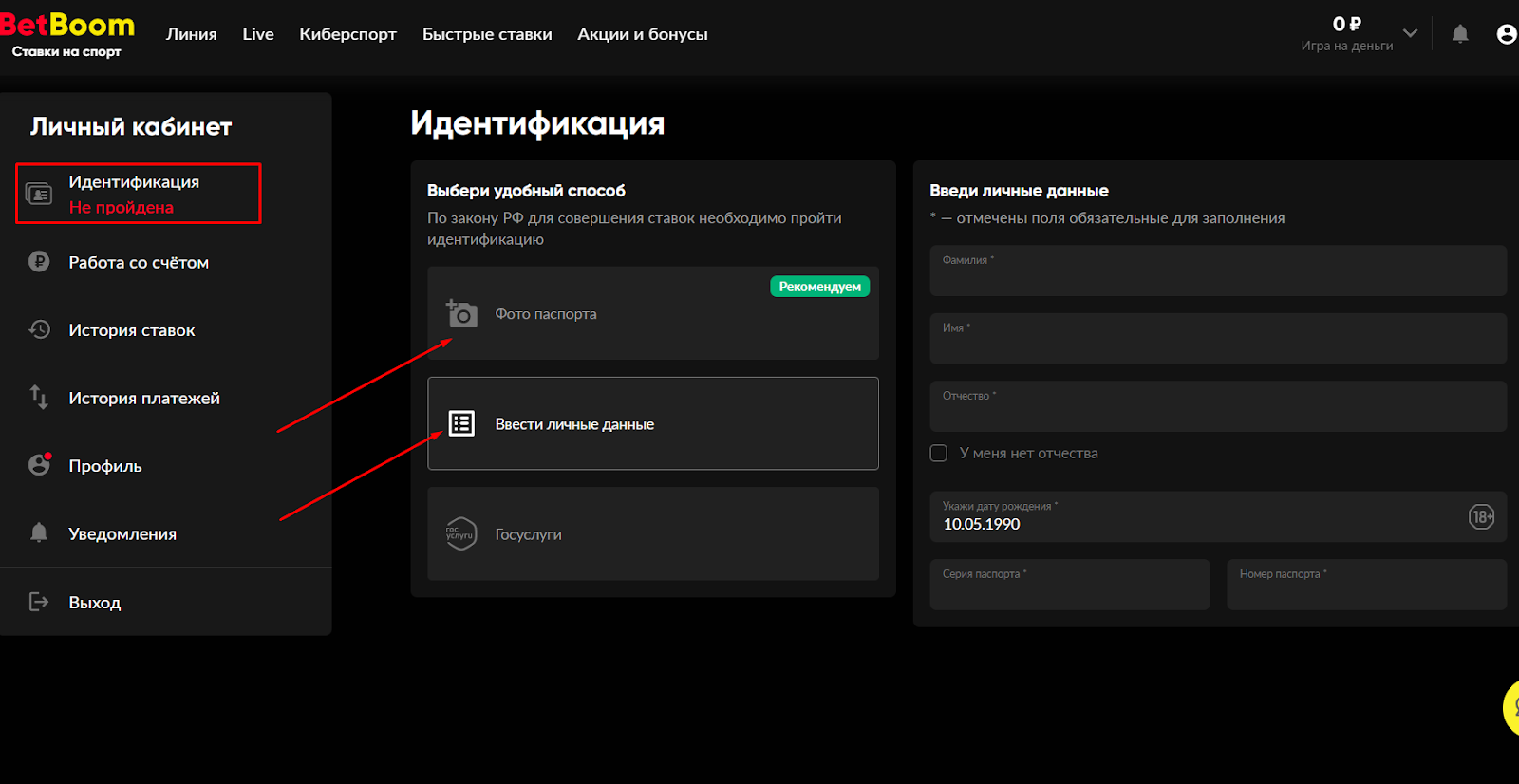Click the history clock icon for История ставок
Image resolution: width=1519 pixels, height=784 pixels.
coord(39,329)
